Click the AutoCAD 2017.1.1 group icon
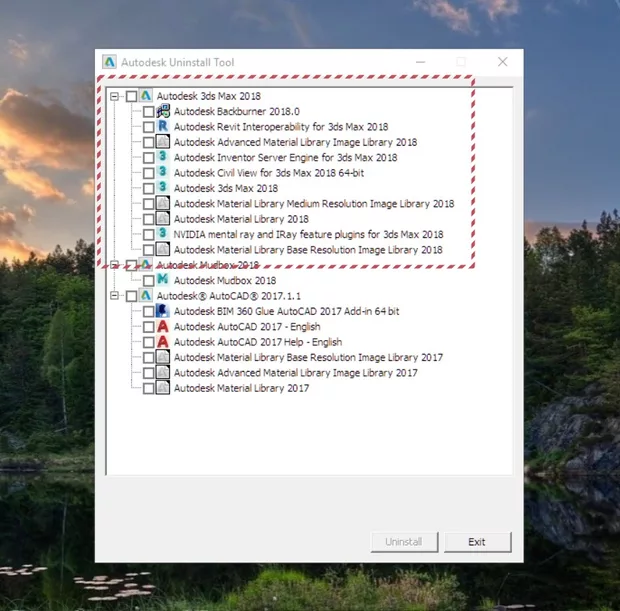The height and width of the screenshot is (611, 620). tap(146, 295)
